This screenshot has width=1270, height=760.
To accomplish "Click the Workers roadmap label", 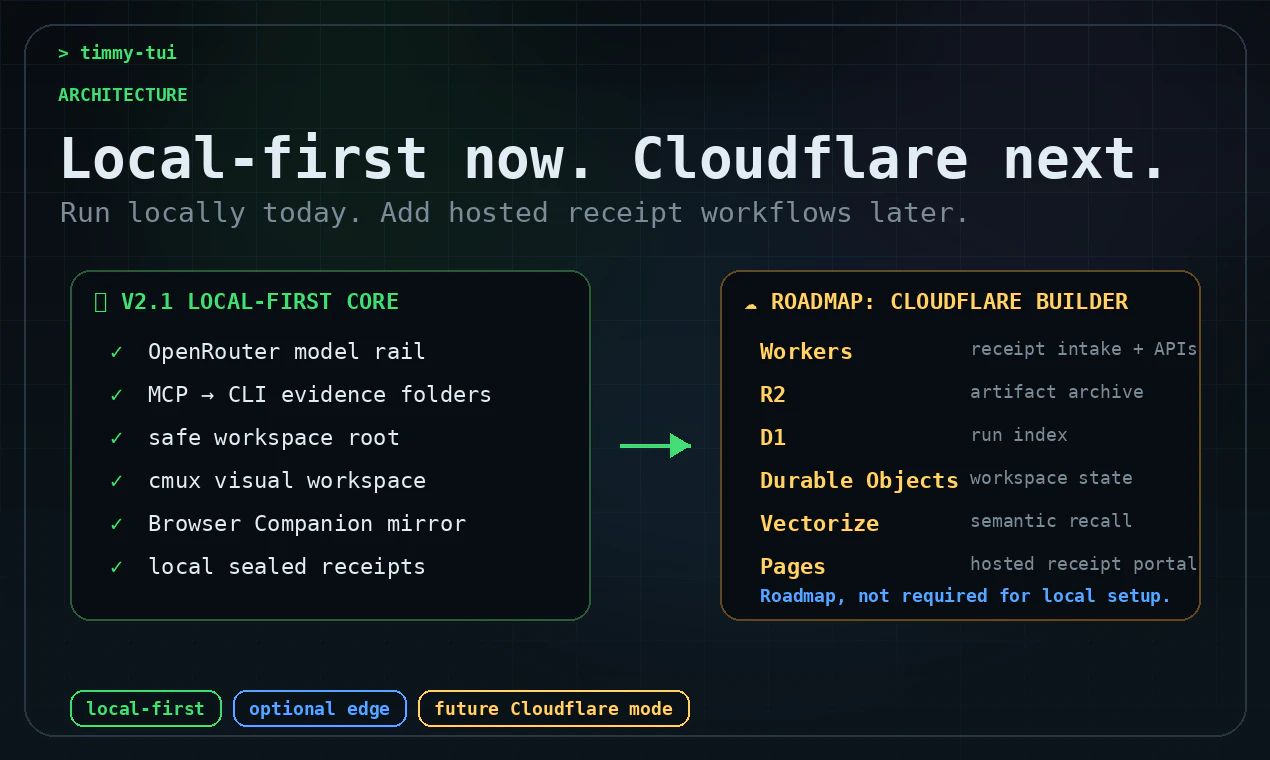I will pyautogui.click(x=806, y=352).
